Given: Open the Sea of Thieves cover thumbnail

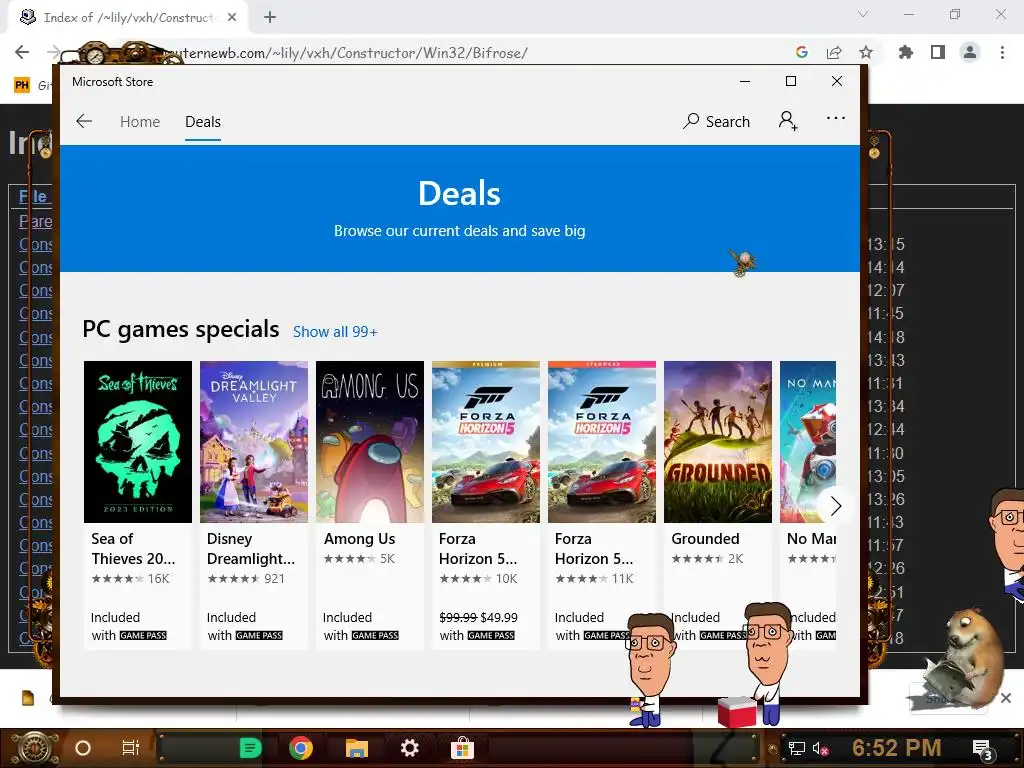Looking at the screenshot, I should (x=138, y=441).
